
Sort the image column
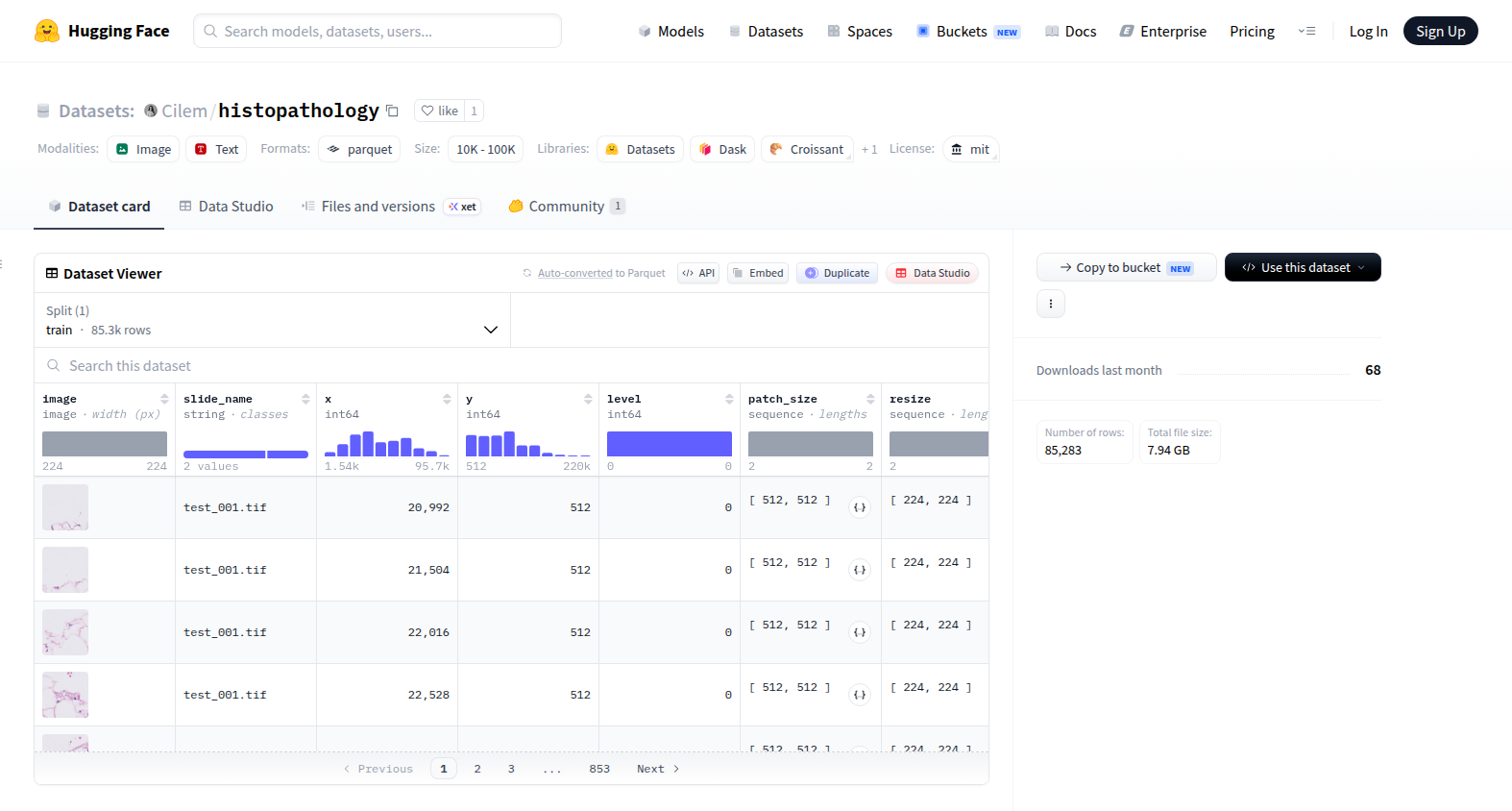point(164,399)
